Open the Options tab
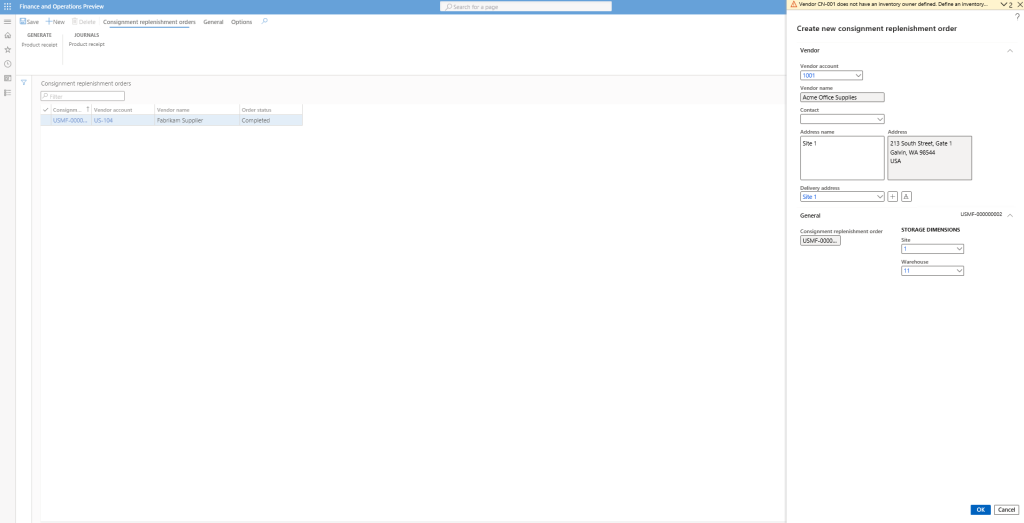The height and width of the screenshot is (523, 1024). pyautogui.click(x=241, y=21)
